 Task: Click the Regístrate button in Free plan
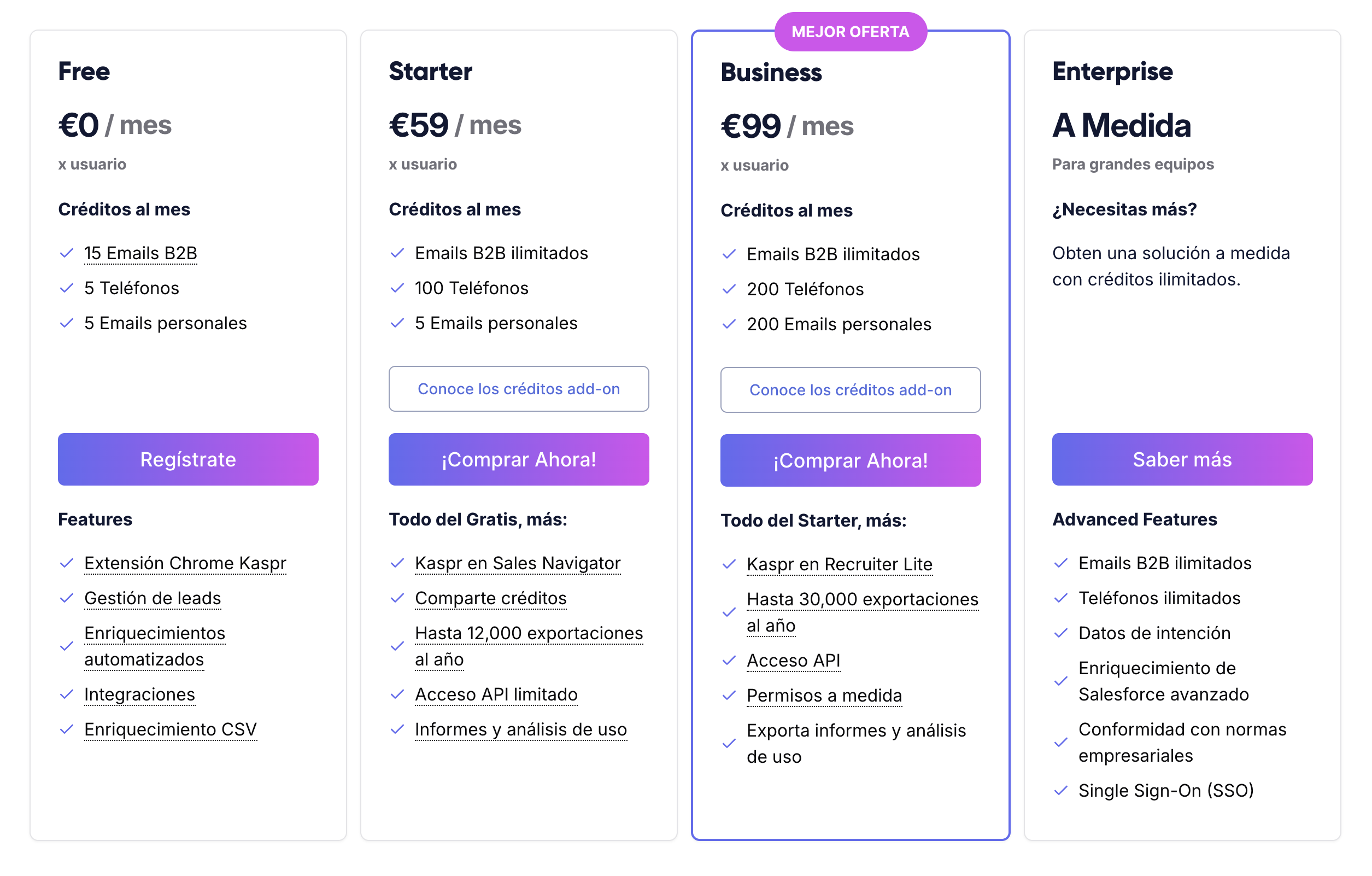(x=188, y=459)
